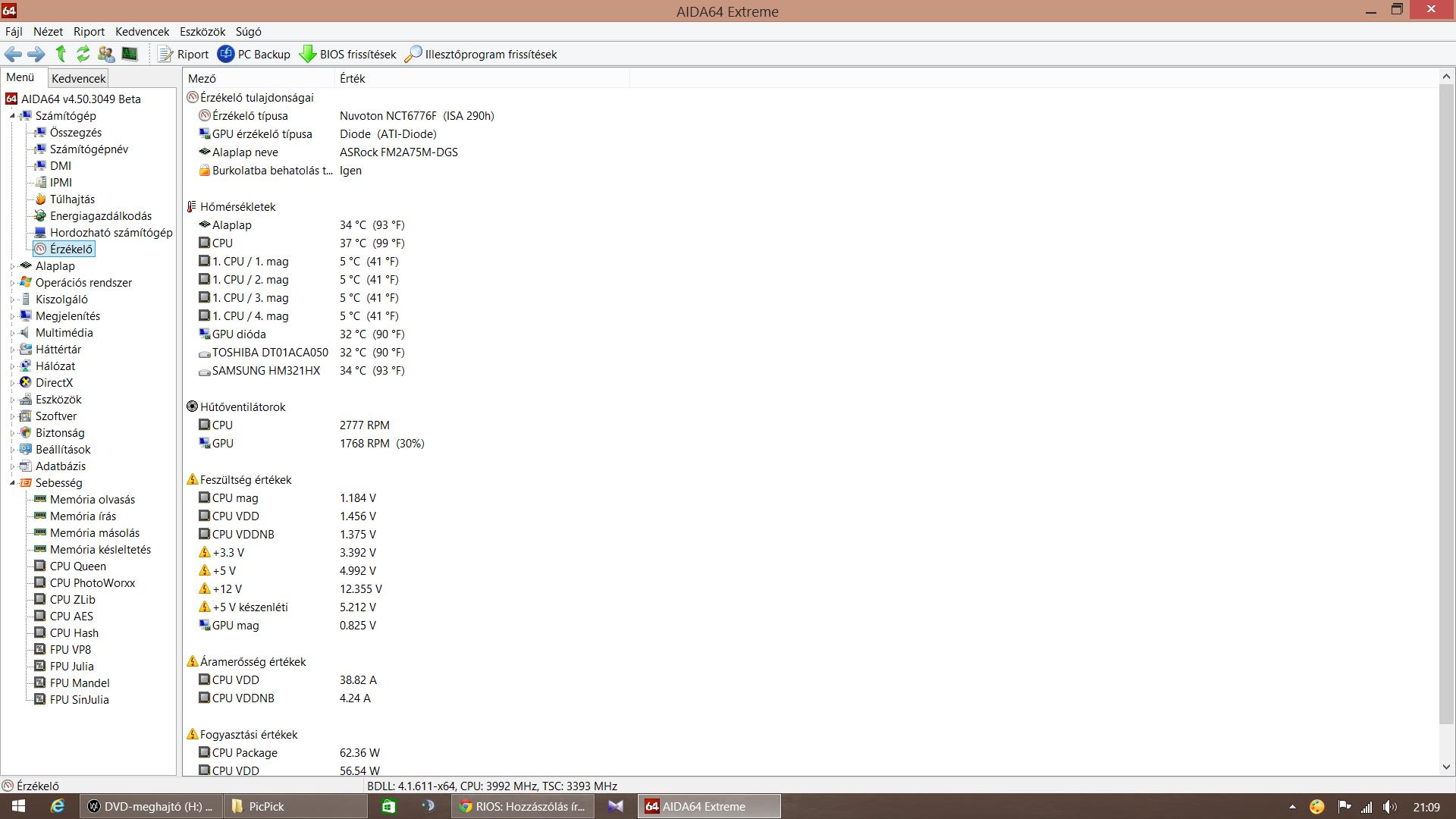Screen dimensions: 1456x819
Task: Open the Riport menu
Action: (89, 31)
